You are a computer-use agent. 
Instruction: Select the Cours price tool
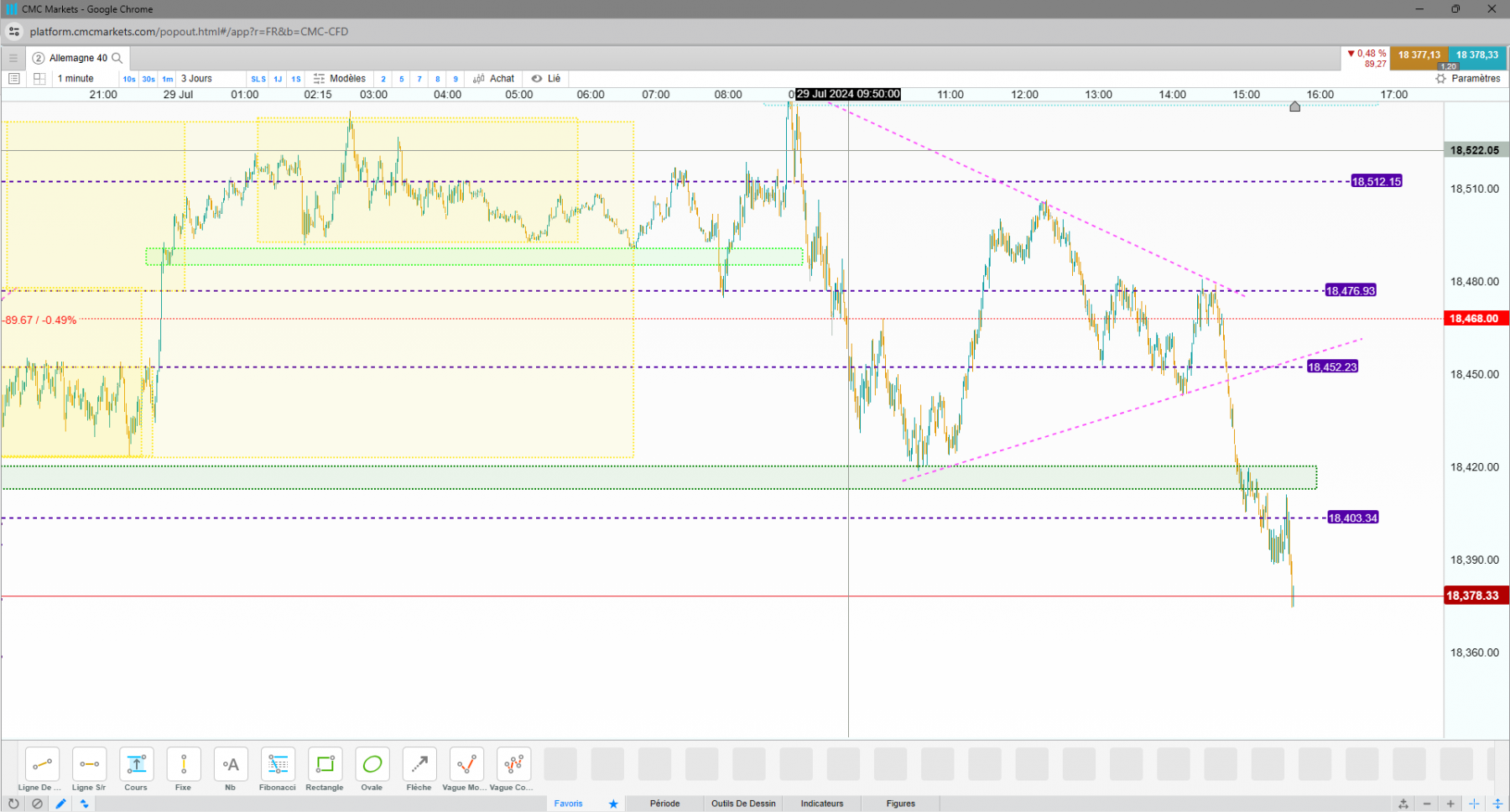click(x=136, y=764)
